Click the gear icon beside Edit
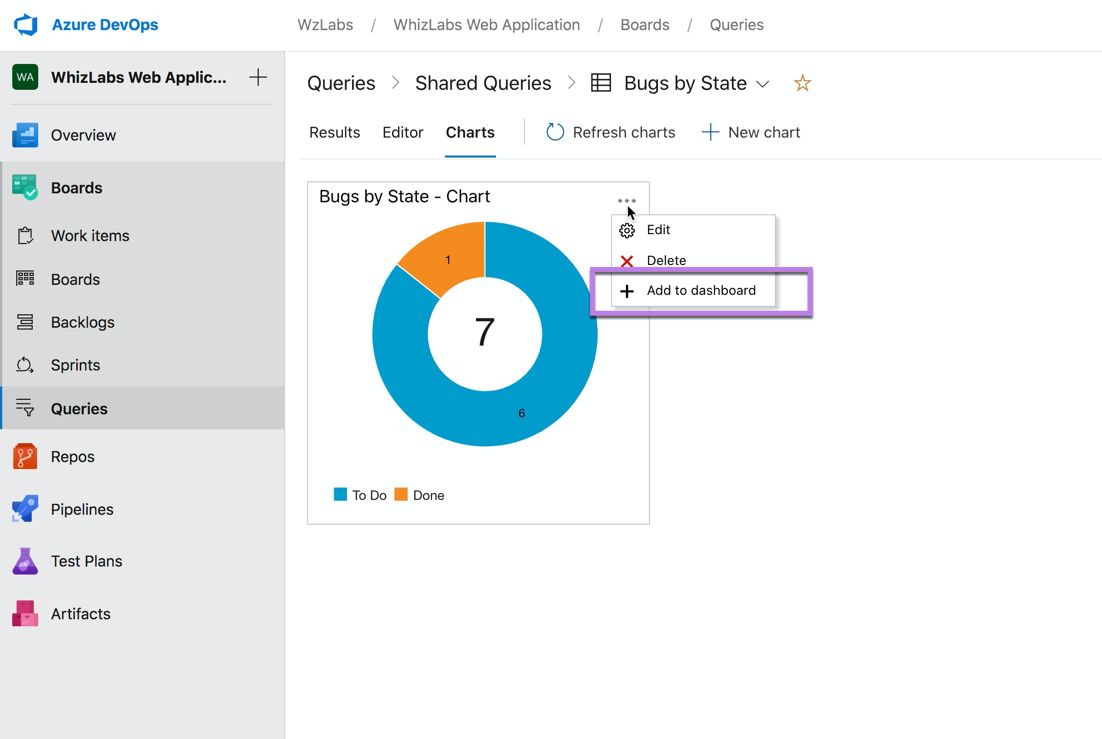The image size is (1102, 739). pos(627,230)
